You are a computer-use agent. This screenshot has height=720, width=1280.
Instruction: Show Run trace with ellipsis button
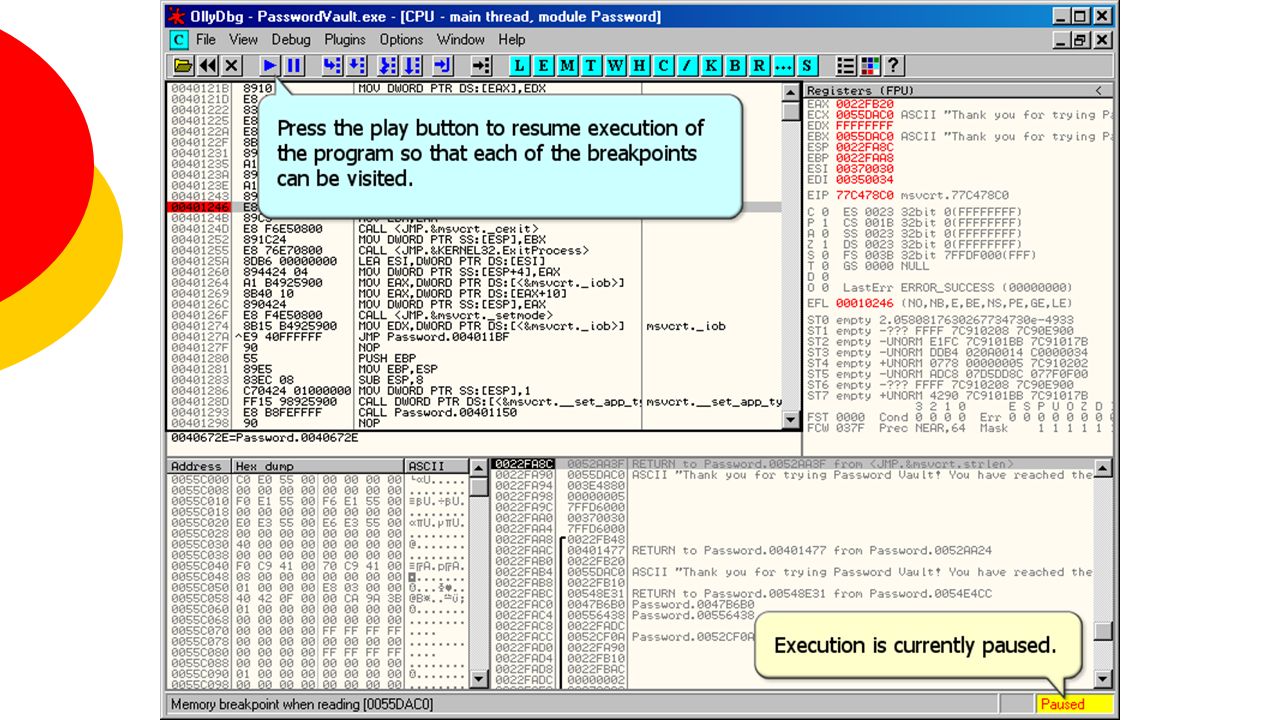point(783,65)
